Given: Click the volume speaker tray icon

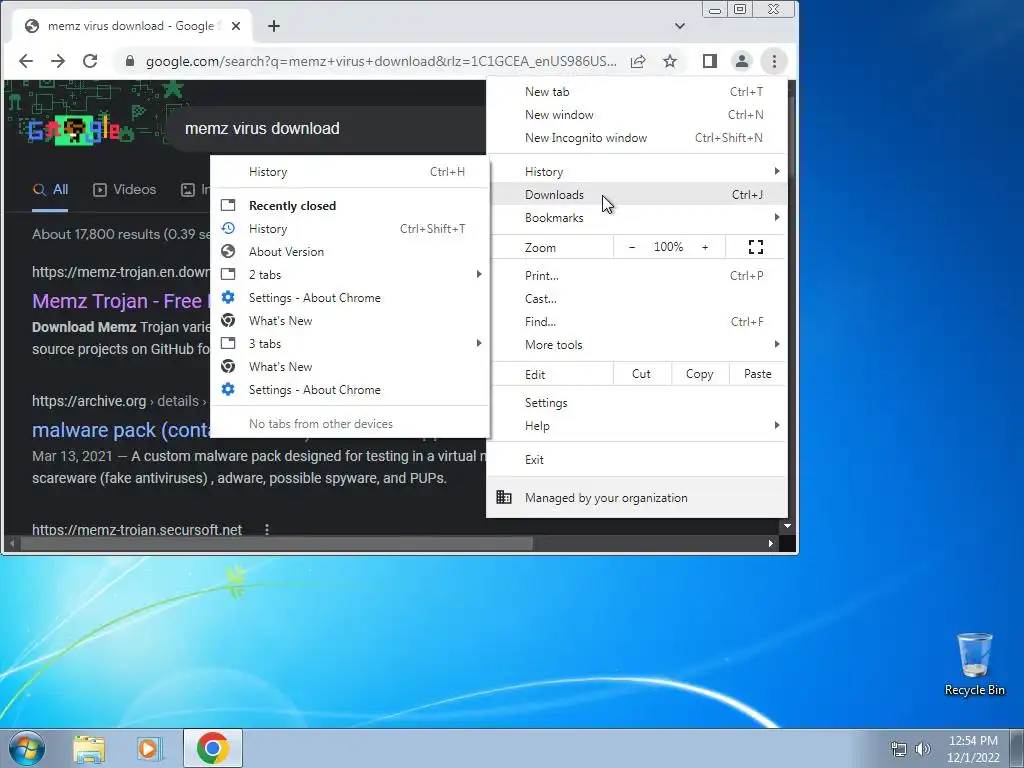Looking at the screenshot, I should click(922, 749).
